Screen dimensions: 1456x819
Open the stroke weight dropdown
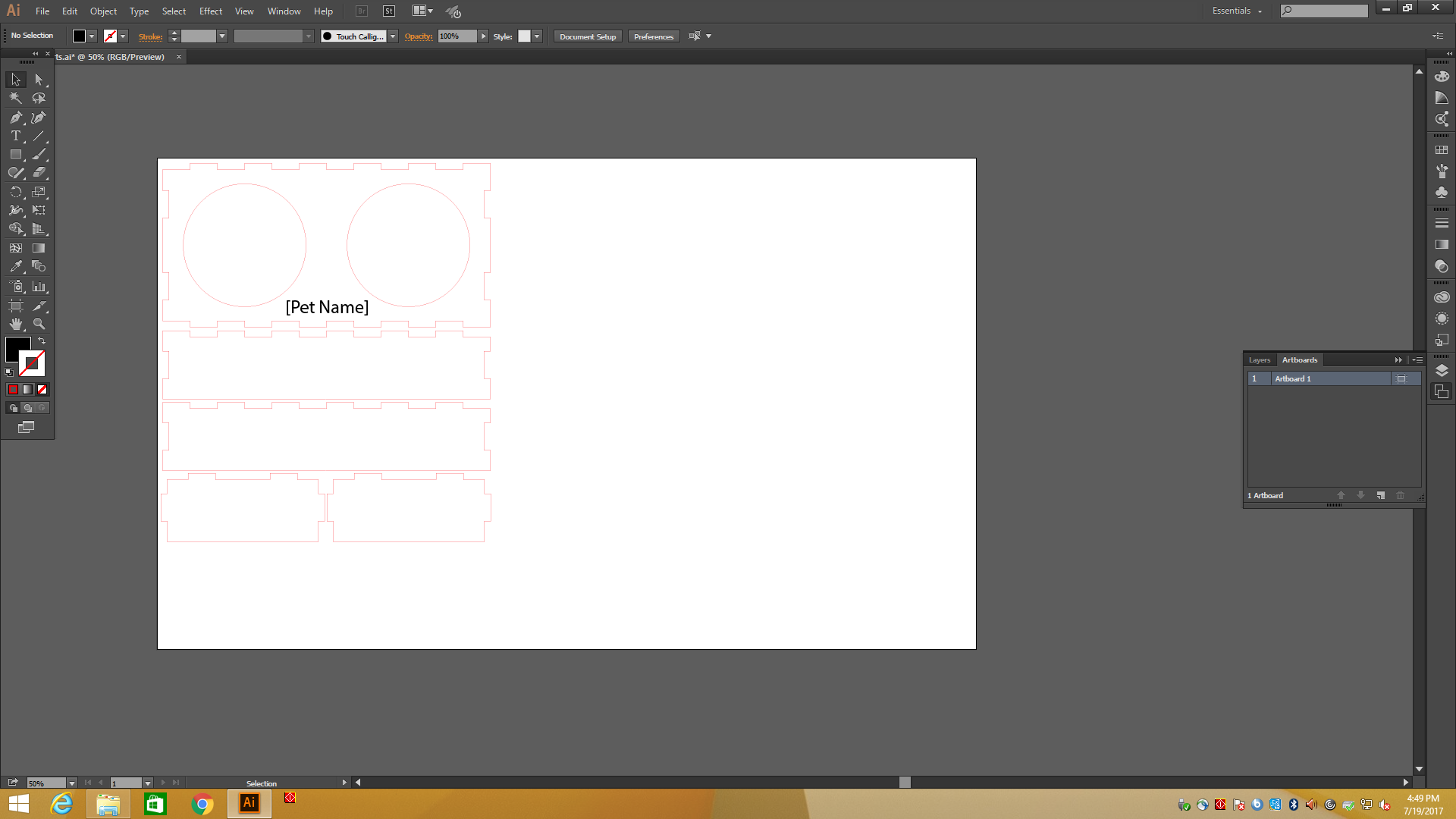(x=222, y=36)
